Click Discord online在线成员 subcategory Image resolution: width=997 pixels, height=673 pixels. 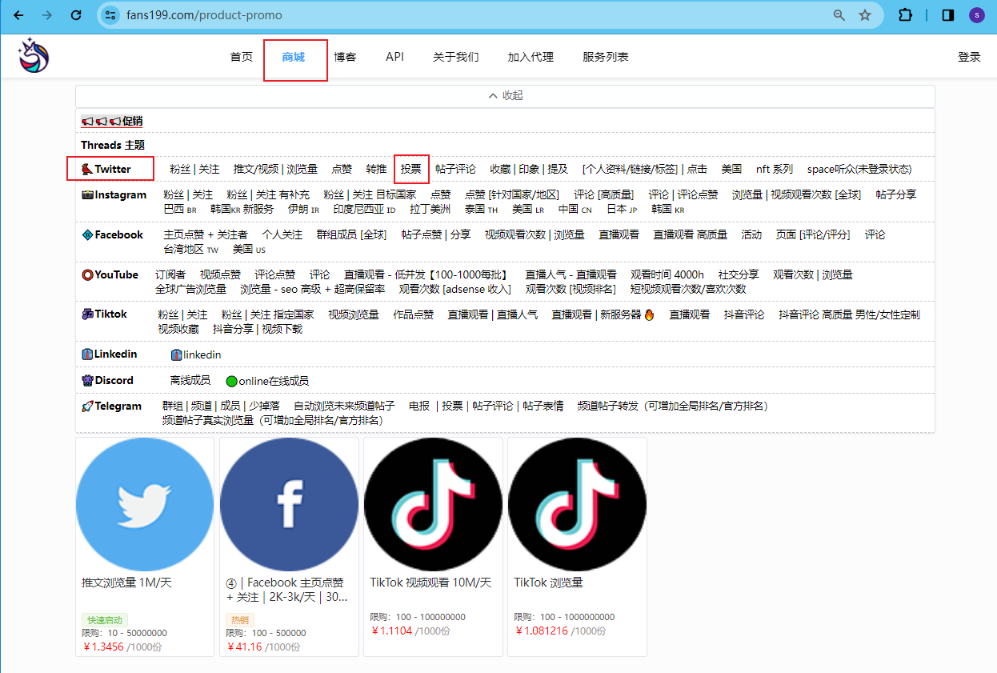pyautogui.click(x=267, y=381)
